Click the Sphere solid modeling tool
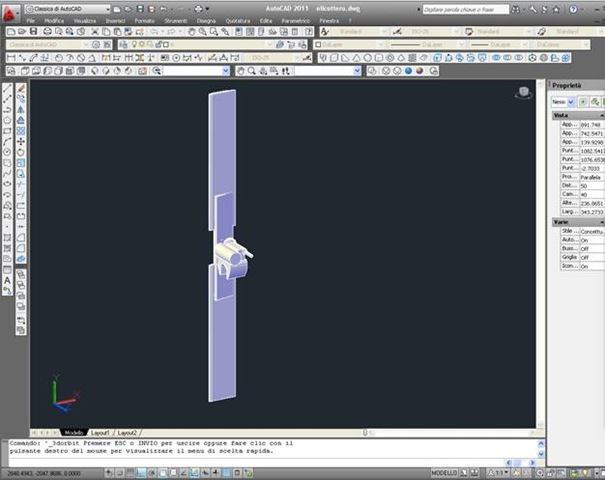 point(367,58)
